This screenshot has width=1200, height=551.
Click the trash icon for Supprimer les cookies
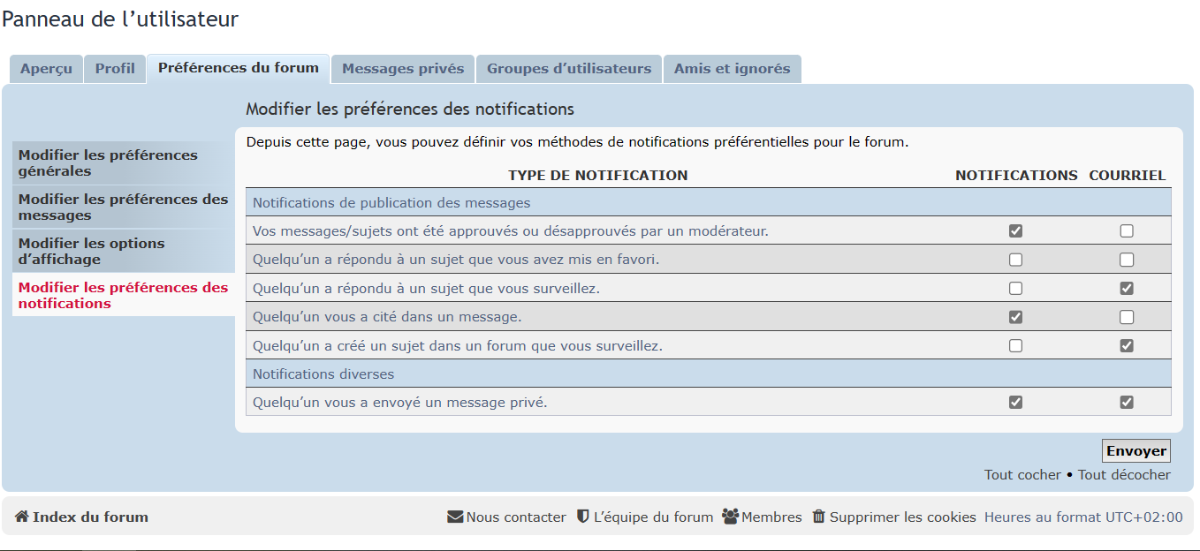click(819, 517)
